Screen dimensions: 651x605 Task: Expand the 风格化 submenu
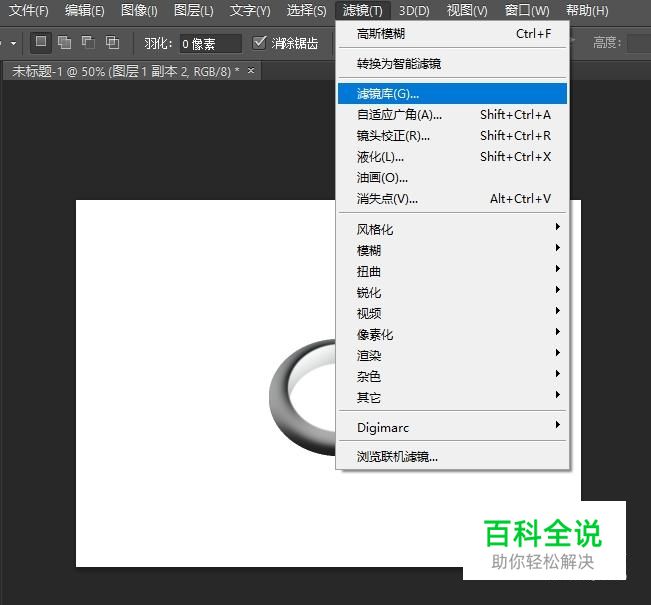pyautogui.click(x=453, y=229)
